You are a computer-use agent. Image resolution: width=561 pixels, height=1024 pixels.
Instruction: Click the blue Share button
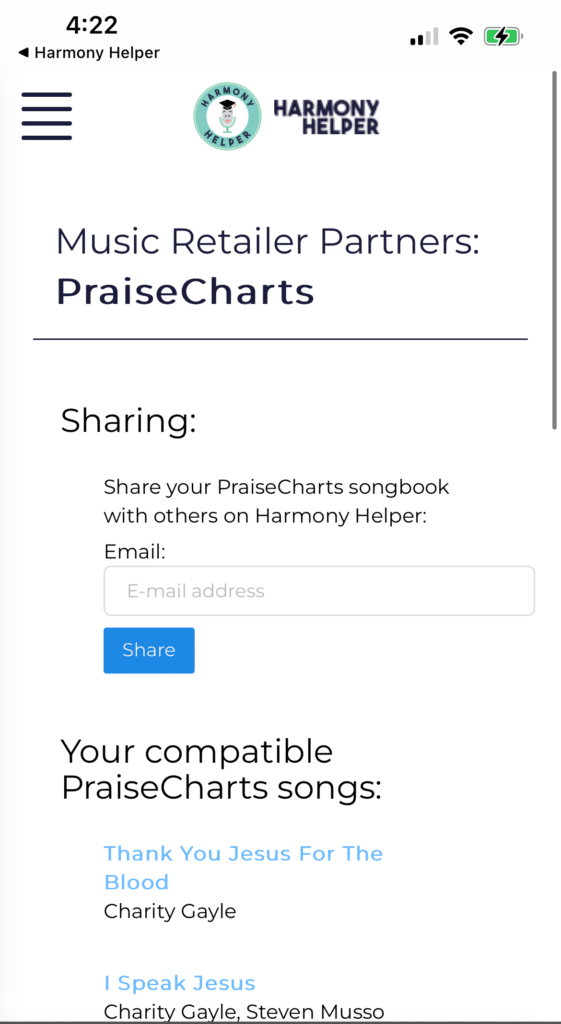pyautogui.click(x=149, y=650)
